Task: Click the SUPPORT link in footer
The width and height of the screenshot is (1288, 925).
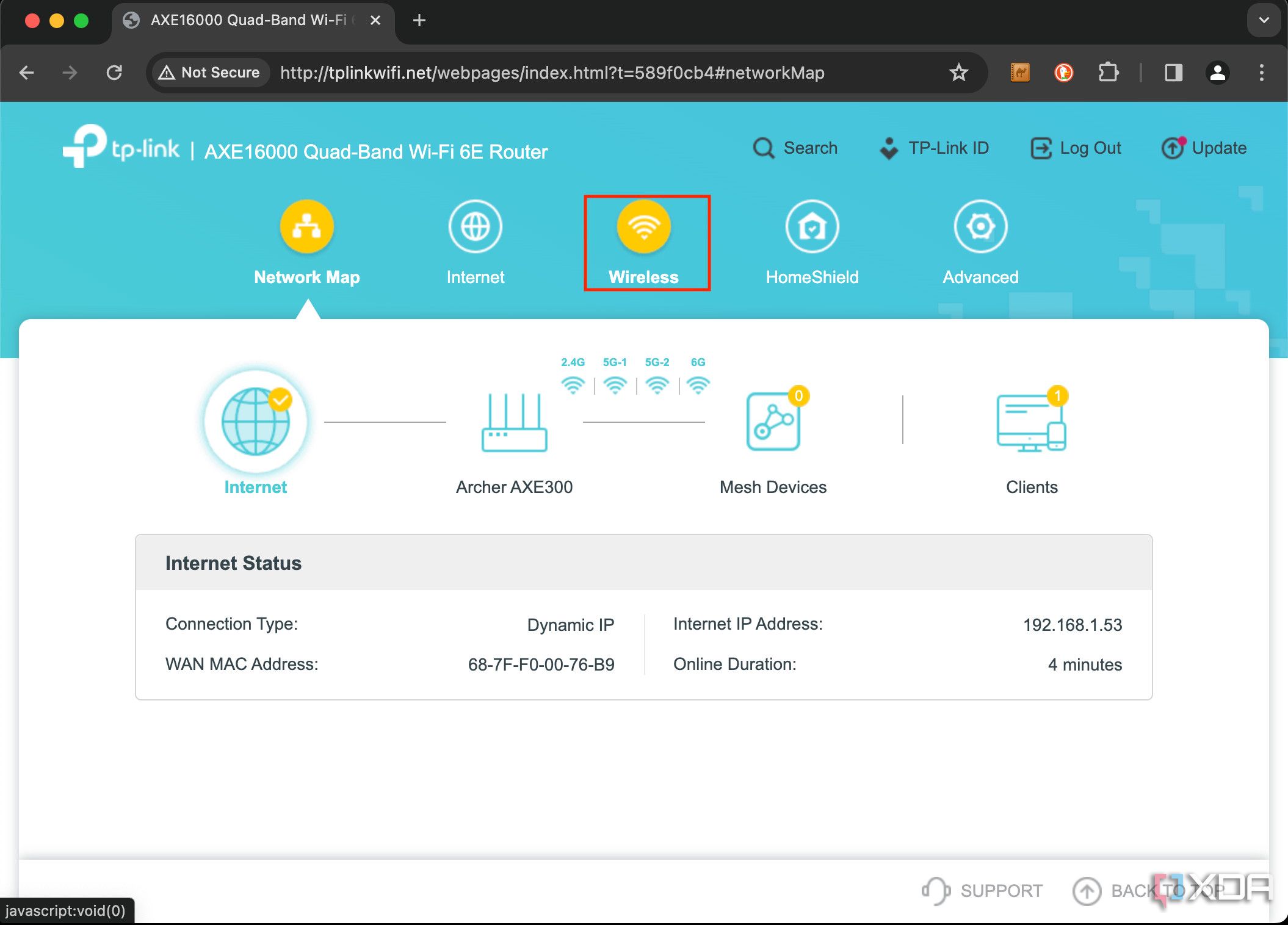Action: [982, 891]
